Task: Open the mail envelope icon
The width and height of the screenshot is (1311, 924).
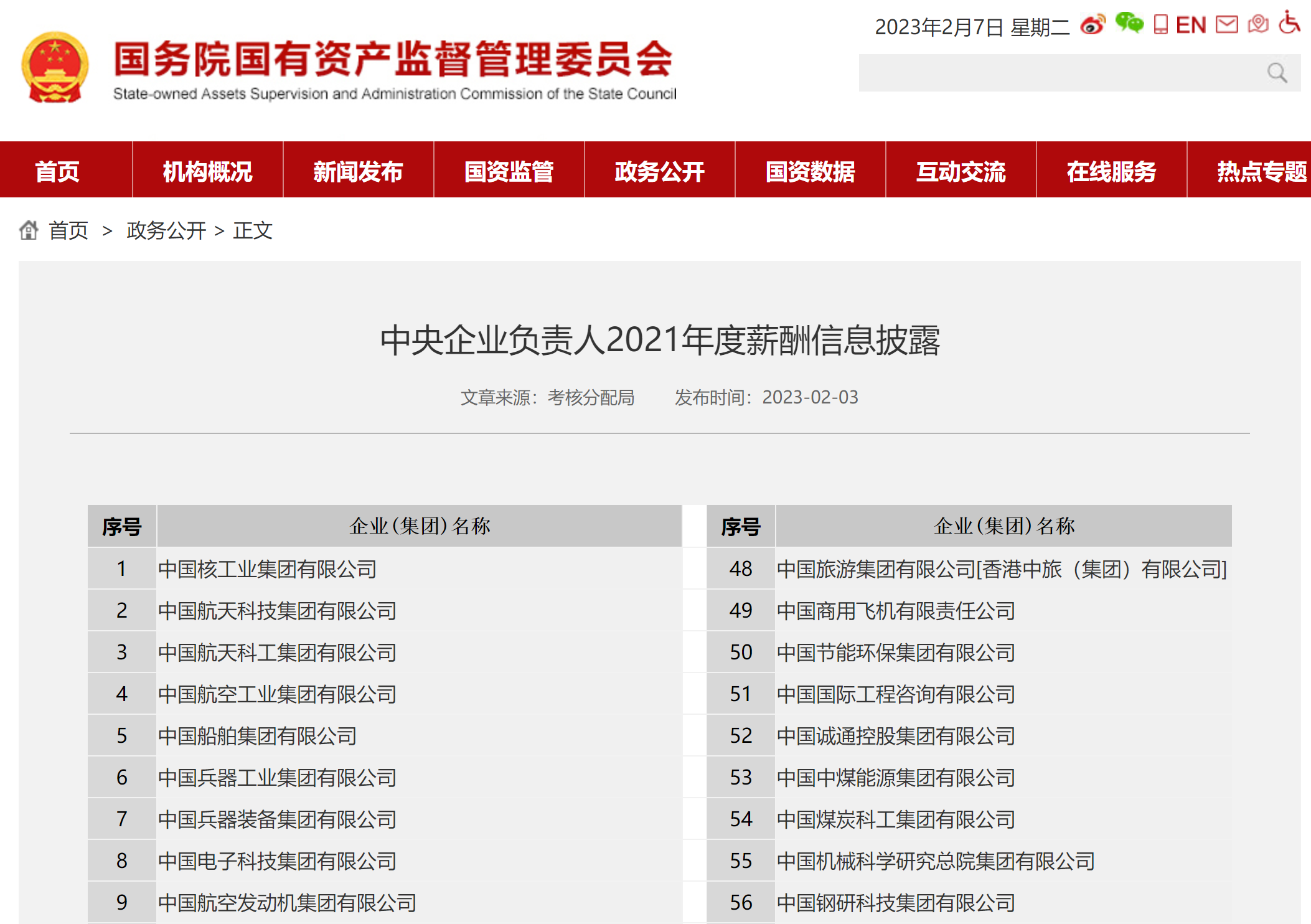Action: (1227, 25)
